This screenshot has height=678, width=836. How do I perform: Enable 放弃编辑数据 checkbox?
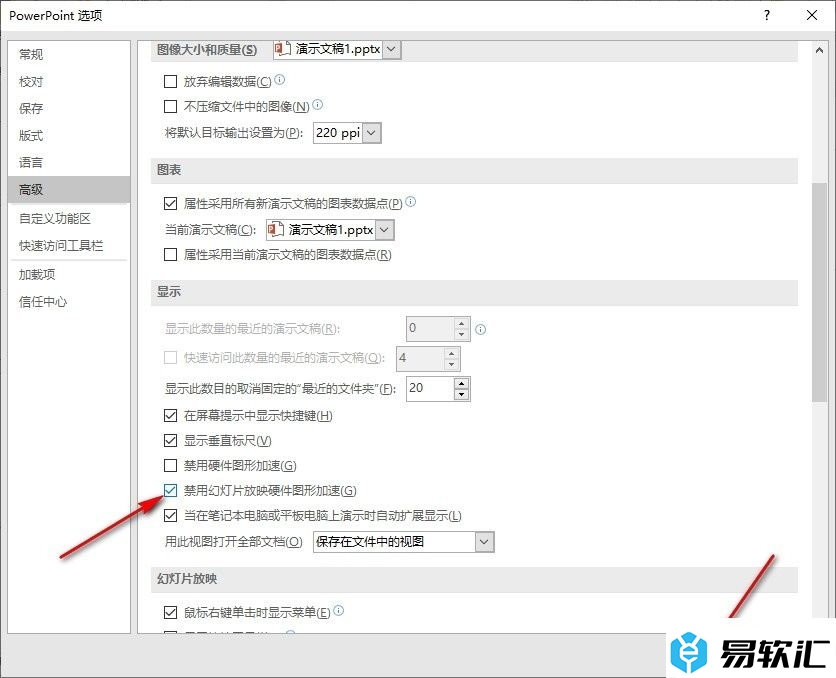(x=170, y=82)
